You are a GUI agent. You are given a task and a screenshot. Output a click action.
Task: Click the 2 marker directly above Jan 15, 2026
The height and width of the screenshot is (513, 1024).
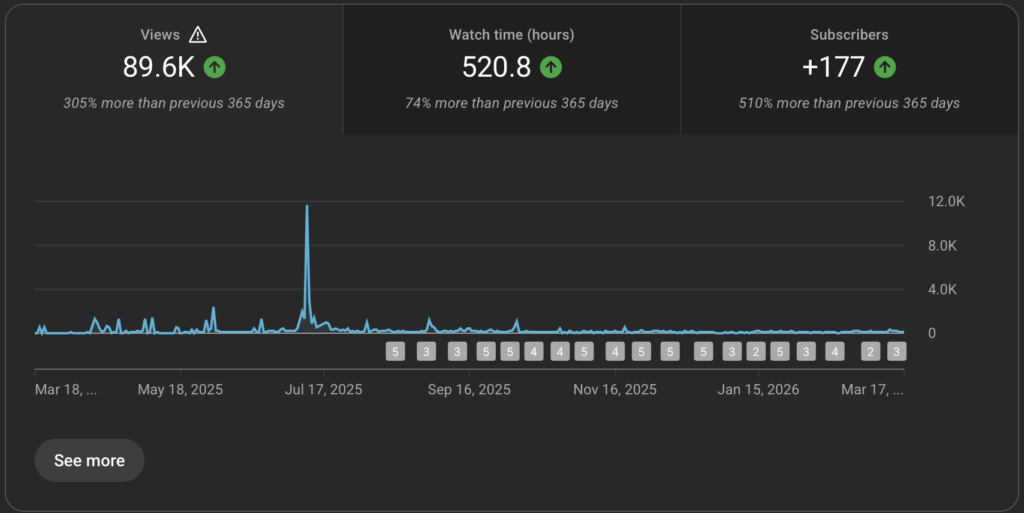tap(756, 351)
